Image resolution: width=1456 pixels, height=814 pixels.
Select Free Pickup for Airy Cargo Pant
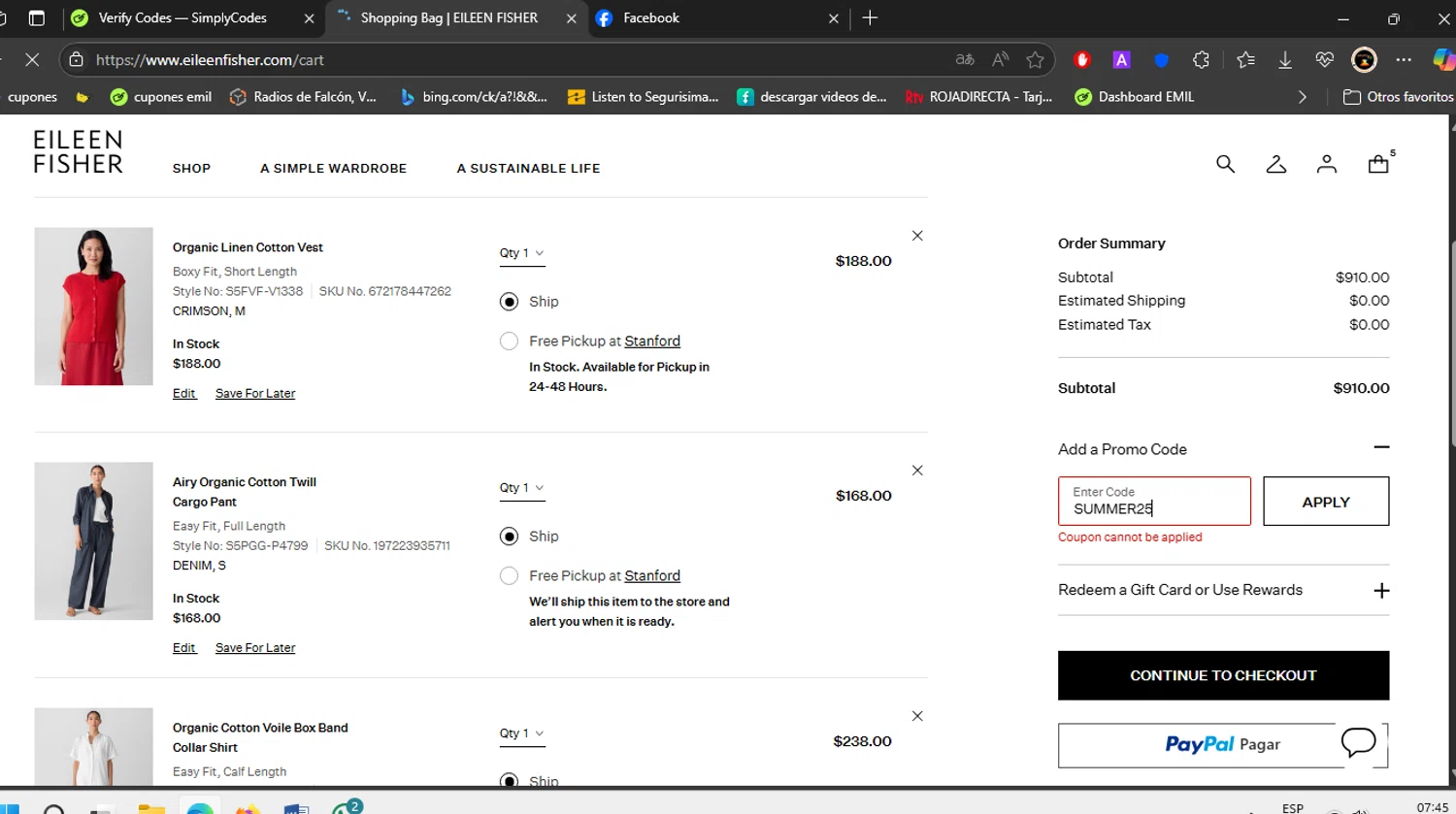click(509, 576)
